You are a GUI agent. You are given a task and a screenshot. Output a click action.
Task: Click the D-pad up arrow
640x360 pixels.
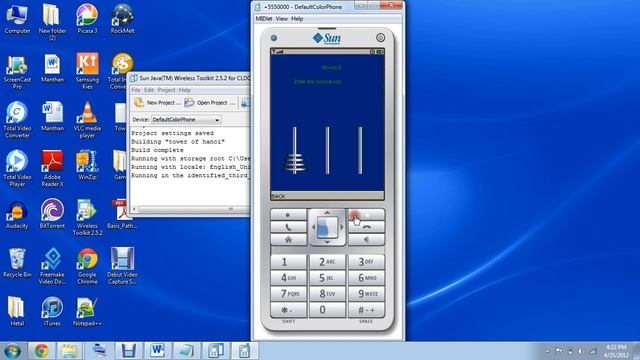point(327,213)
